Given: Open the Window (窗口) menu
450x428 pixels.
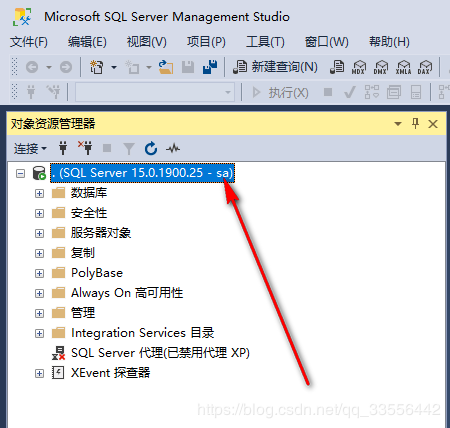Looking at the screenshot, I should tap(327, 42).
